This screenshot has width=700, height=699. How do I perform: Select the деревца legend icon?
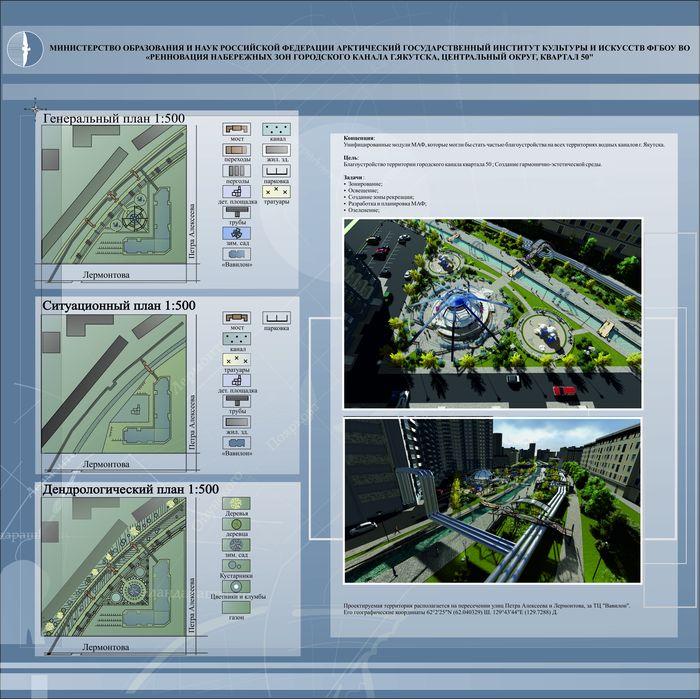(x=236, y=524)
